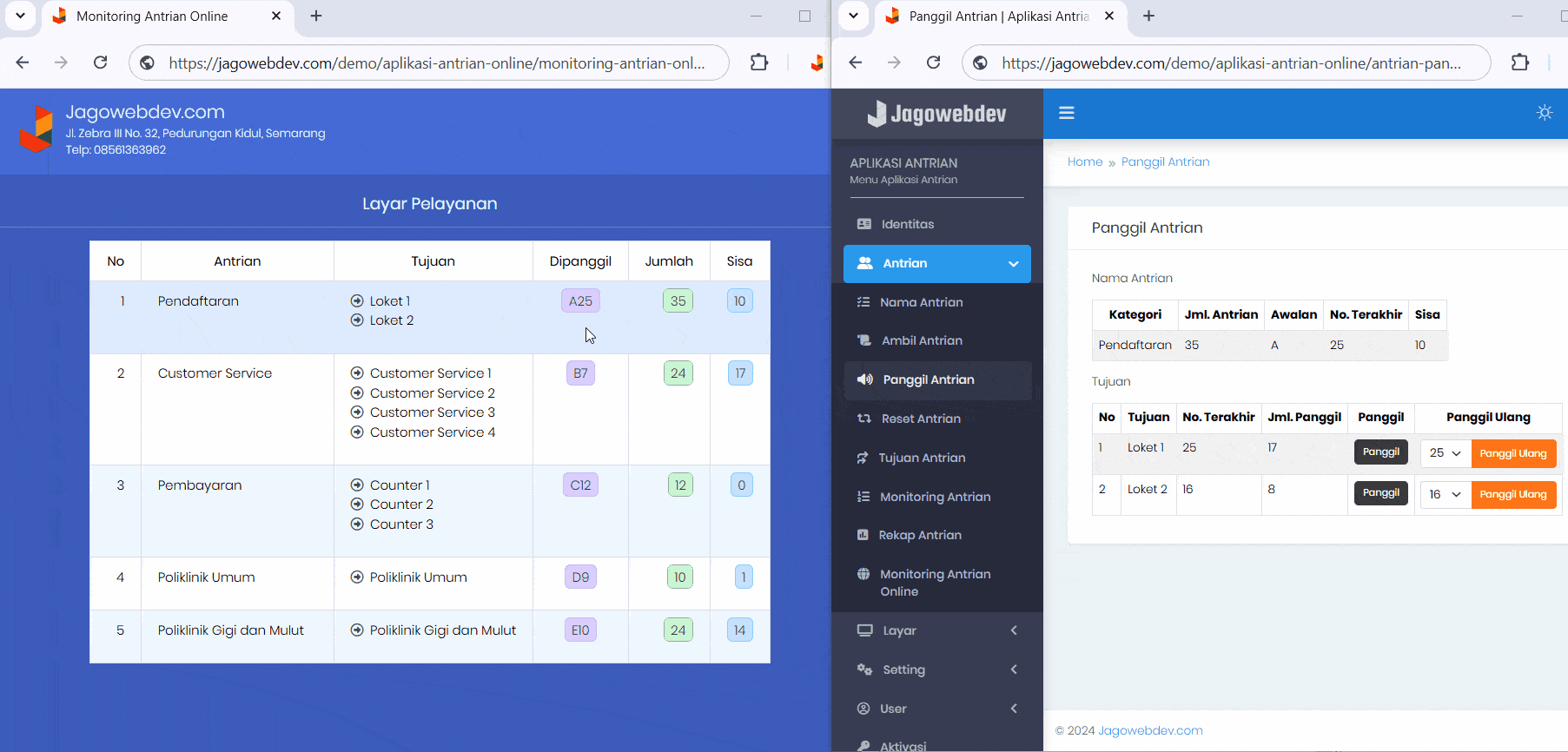Open Jagowebdev.com footer link
The width and height of the screenshot is (1568, 752).
[x=1150, y=730]
